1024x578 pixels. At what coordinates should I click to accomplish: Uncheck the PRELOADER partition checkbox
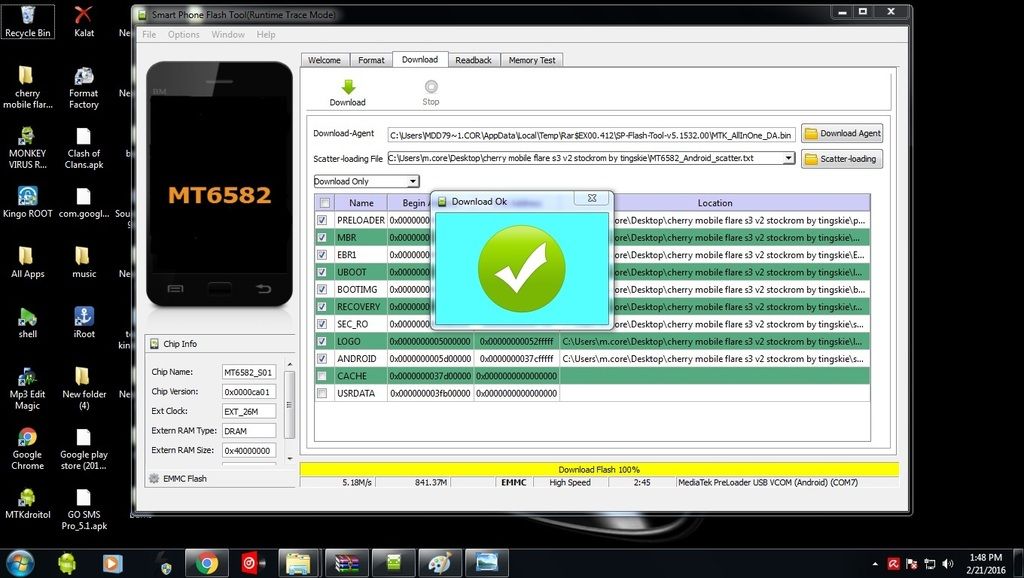coord(322,220)
